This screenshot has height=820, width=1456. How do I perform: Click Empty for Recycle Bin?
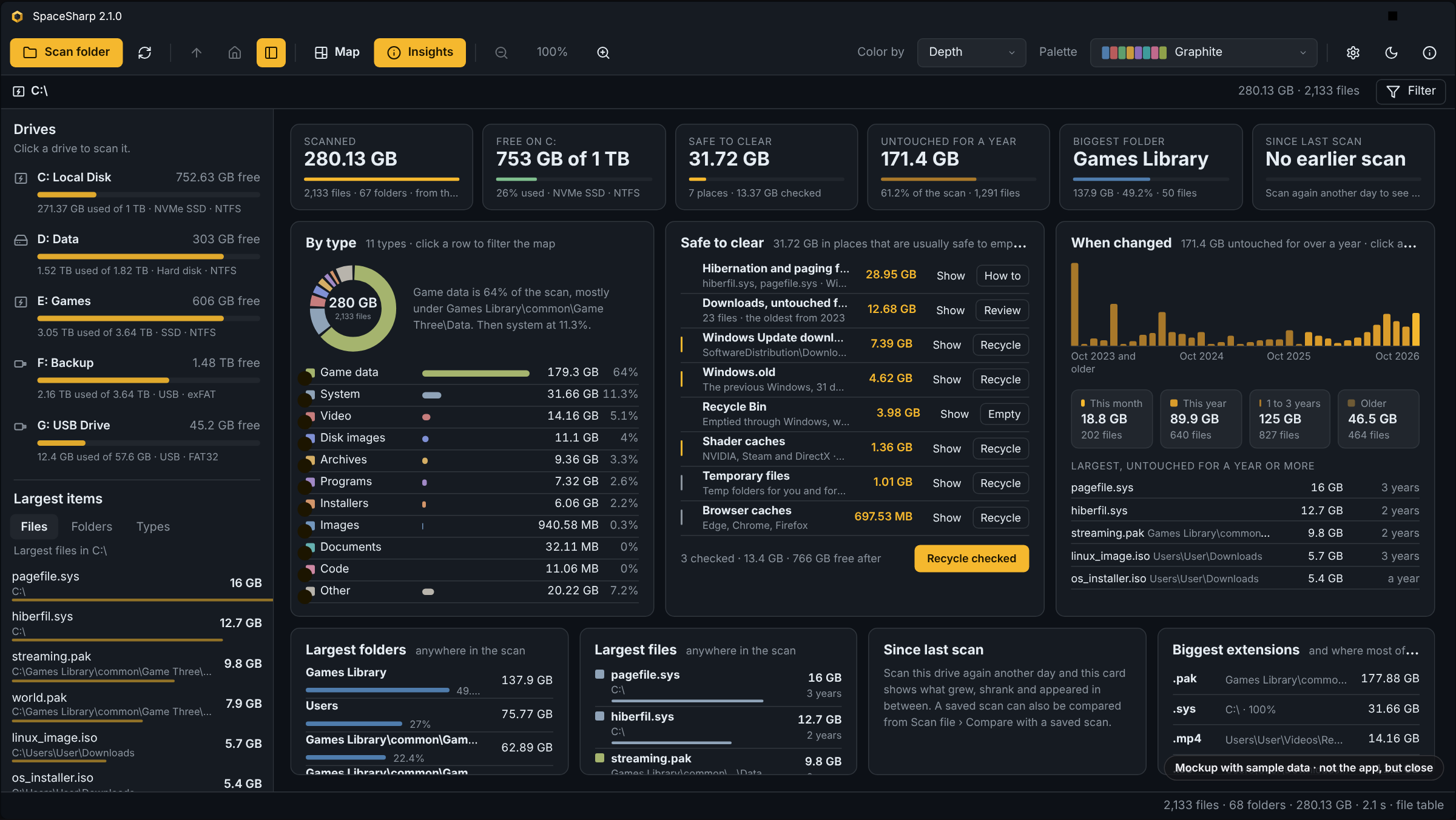(1004, 414)
